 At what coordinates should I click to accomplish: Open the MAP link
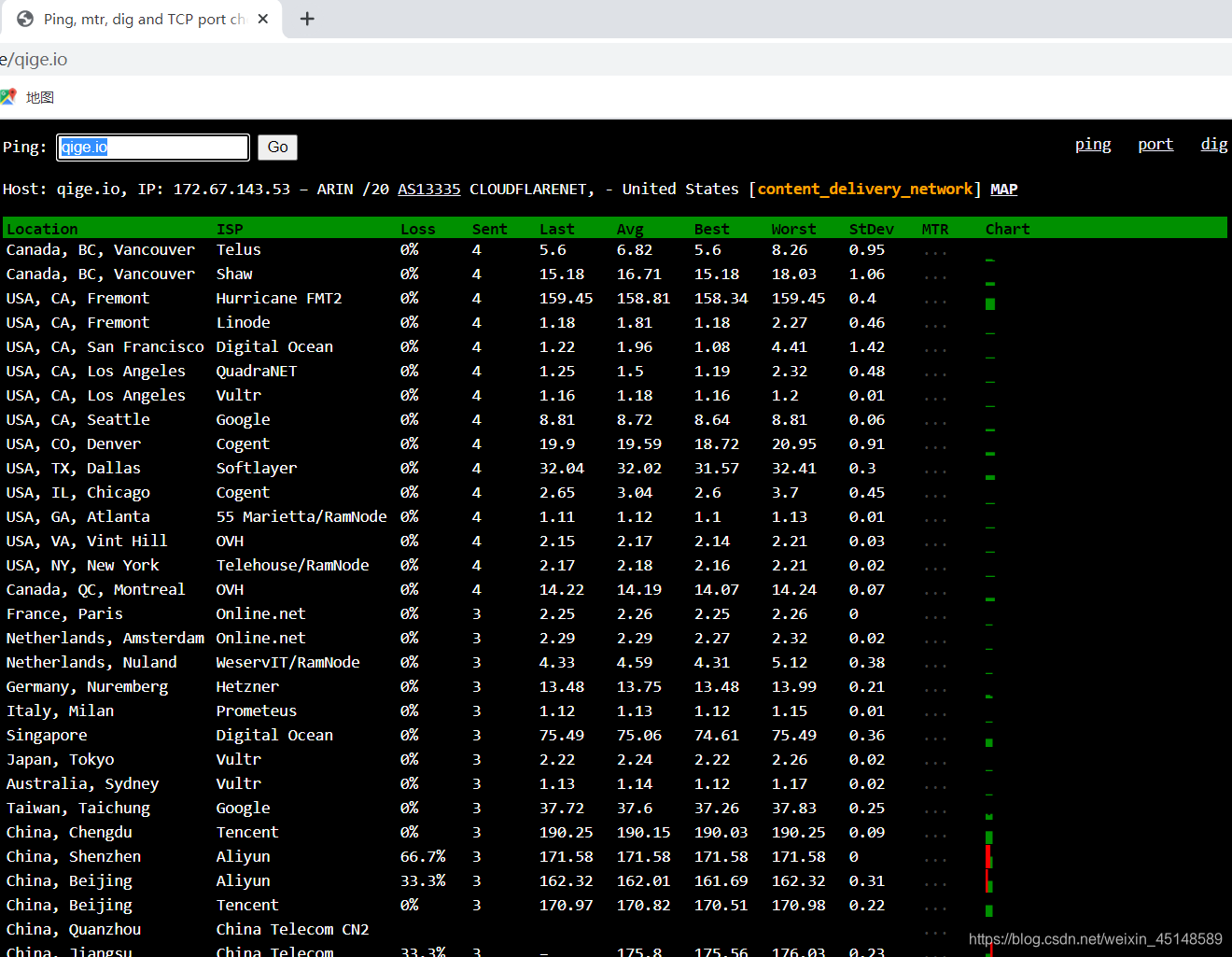(1003, 190)
